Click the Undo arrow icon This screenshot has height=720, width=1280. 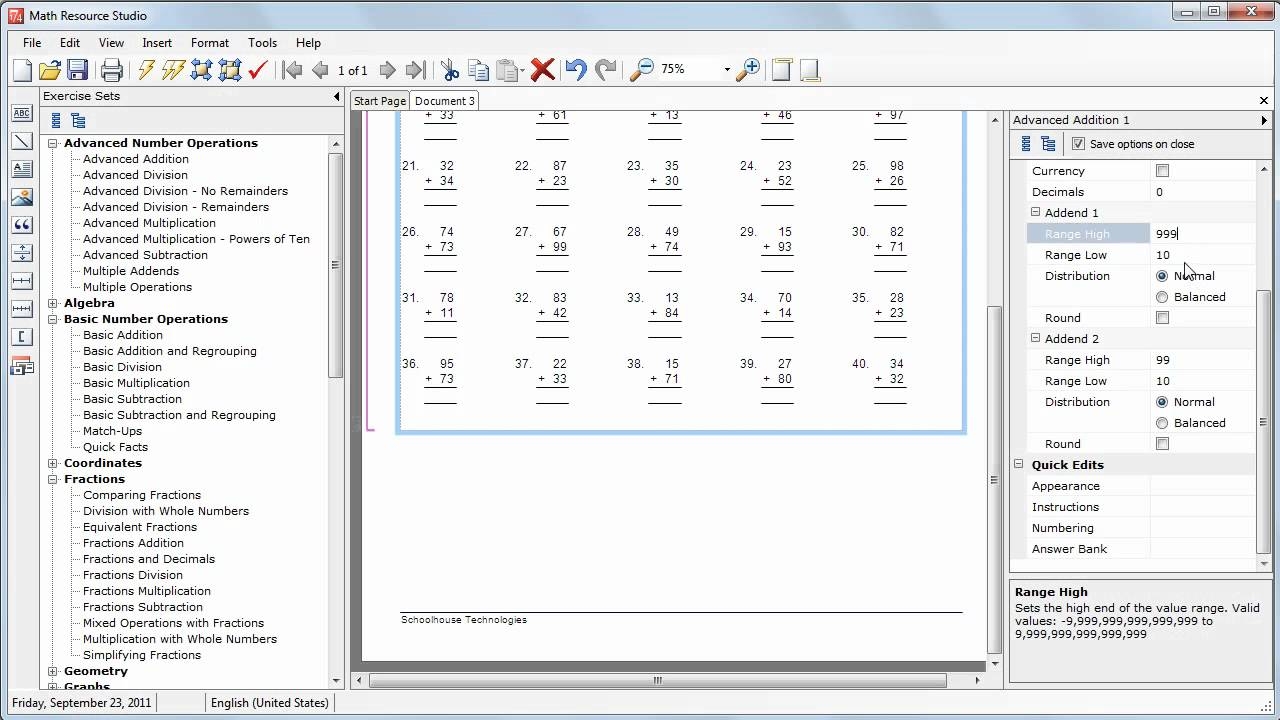coord(575,70)
